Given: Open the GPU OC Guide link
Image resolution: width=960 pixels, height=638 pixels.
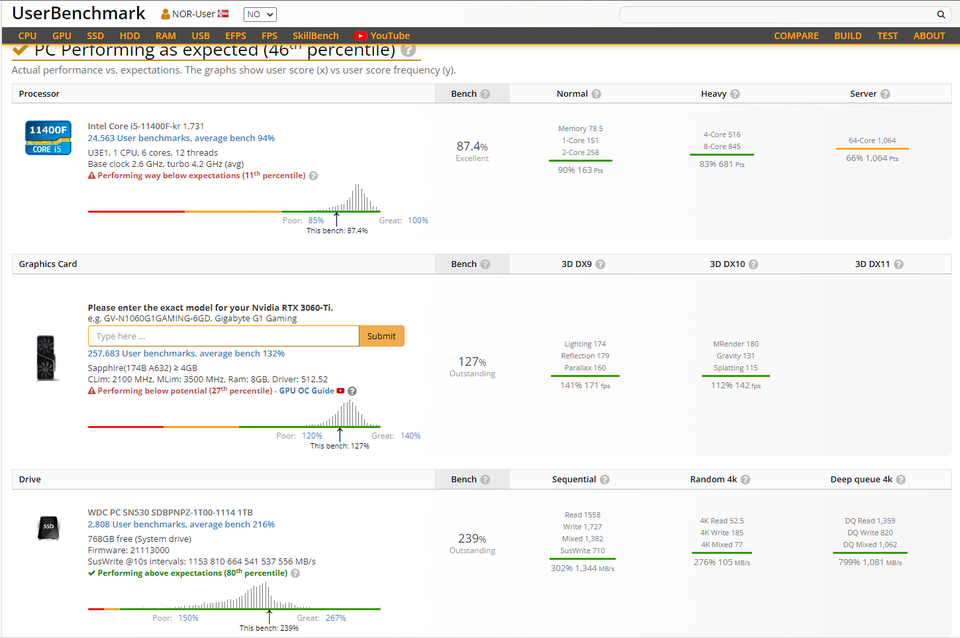Looking at the screenshot, I should tap(307, 391).
